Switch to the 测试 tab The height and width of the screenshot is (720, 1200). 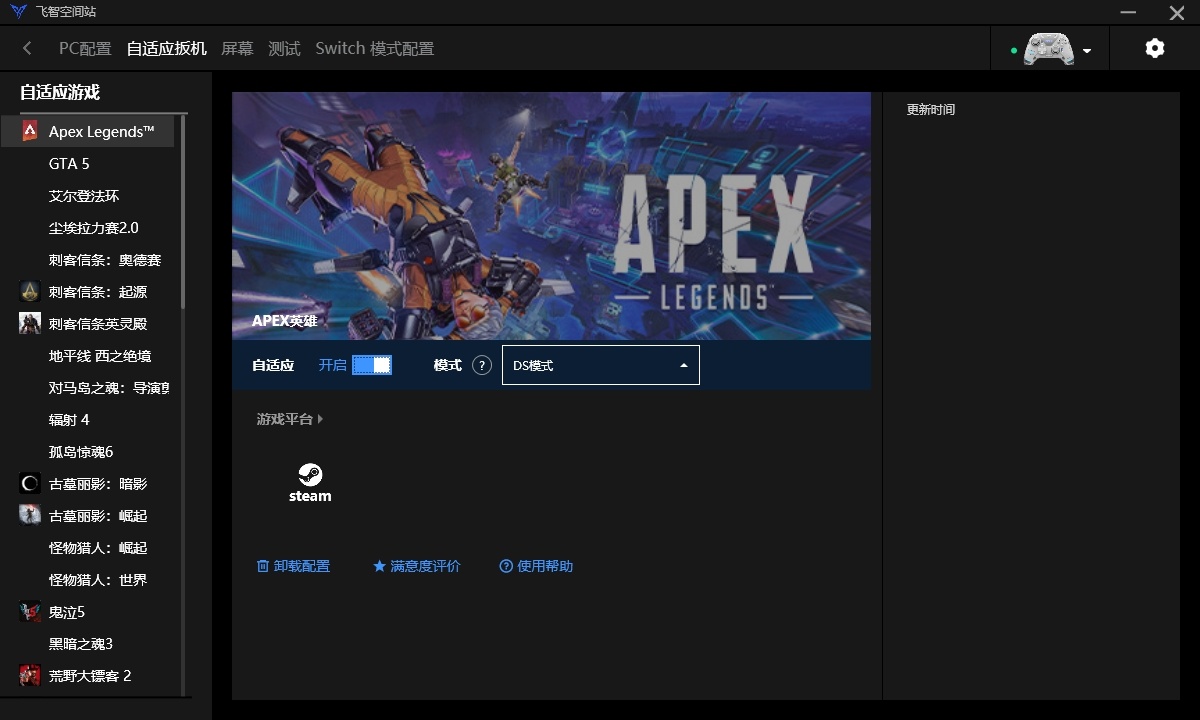(x=284, y=48)
